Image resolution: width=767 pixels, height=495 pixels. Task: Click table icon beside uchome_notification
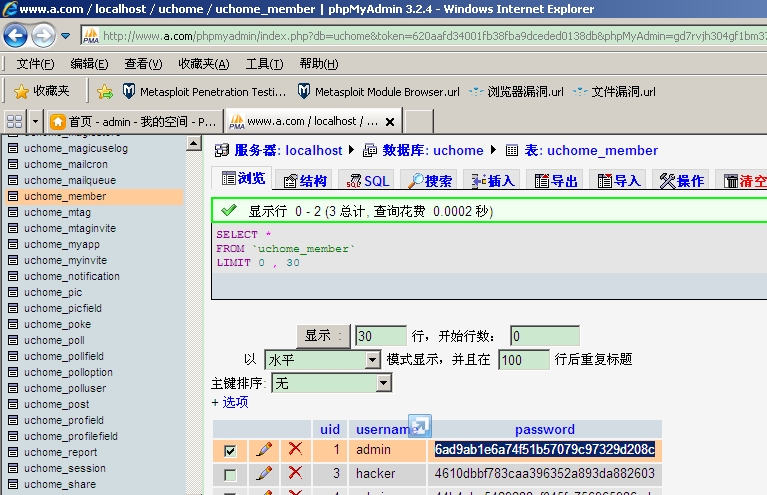pos(13,276)
